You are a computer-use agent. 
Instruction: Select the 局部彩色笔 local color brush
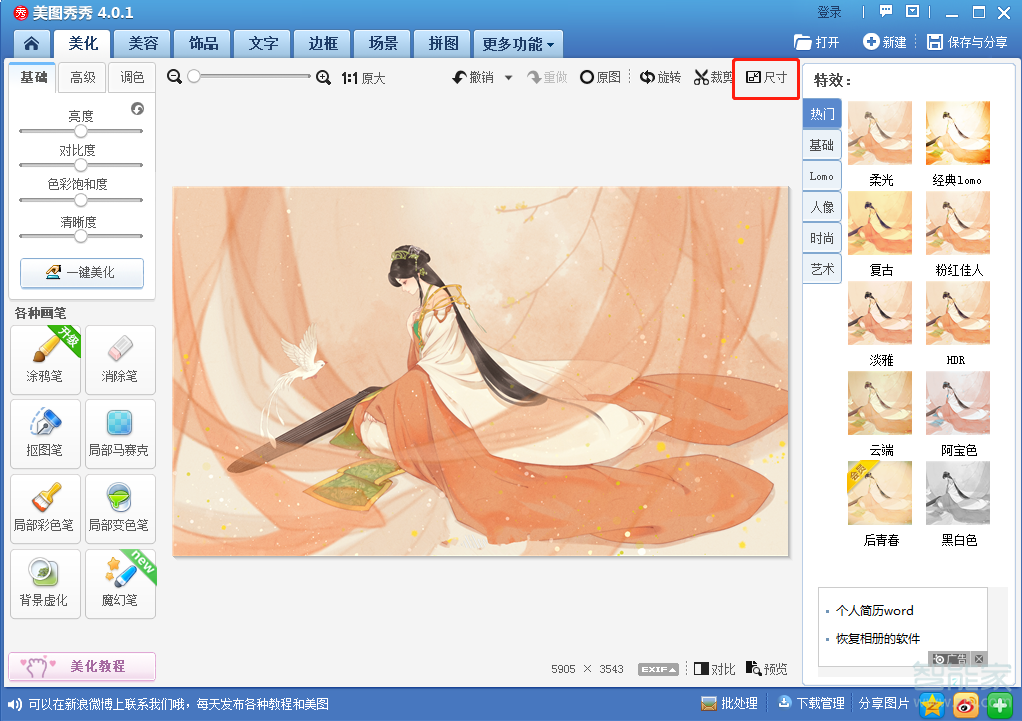point(45,508)
